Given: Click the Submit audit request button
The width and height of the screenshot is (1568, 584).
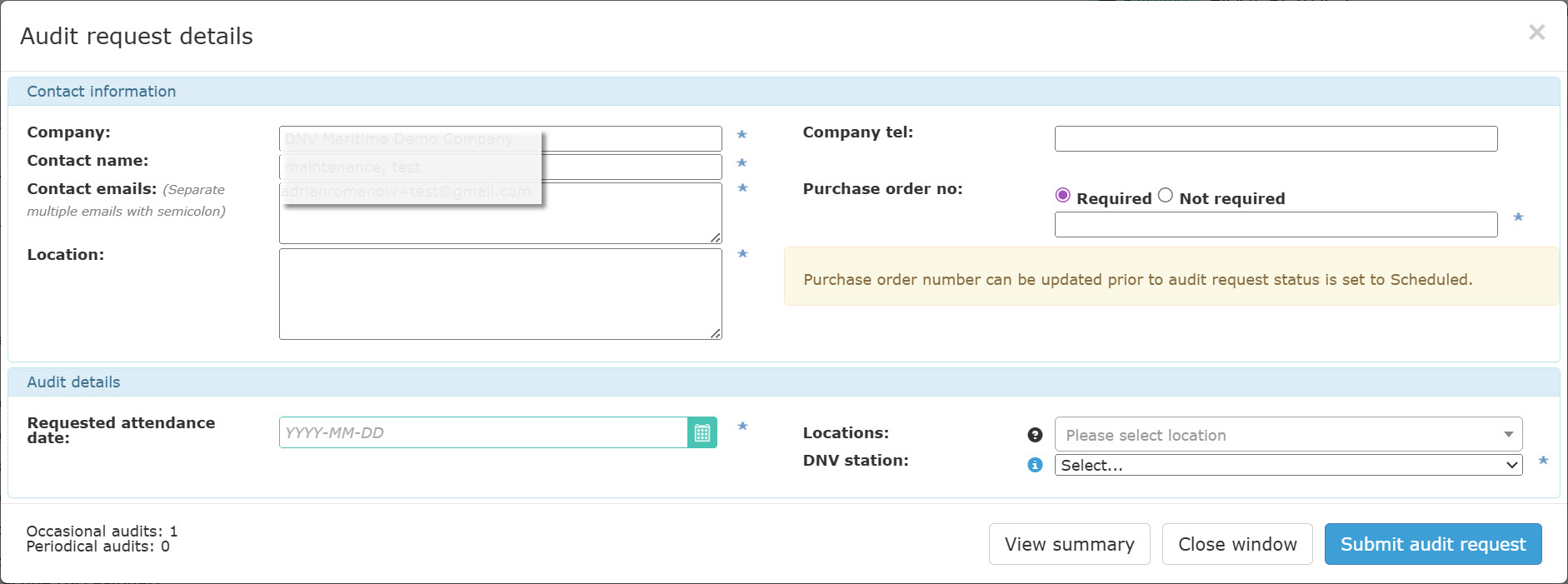Looking at the screenshot, I should (x=1432, y=544).
